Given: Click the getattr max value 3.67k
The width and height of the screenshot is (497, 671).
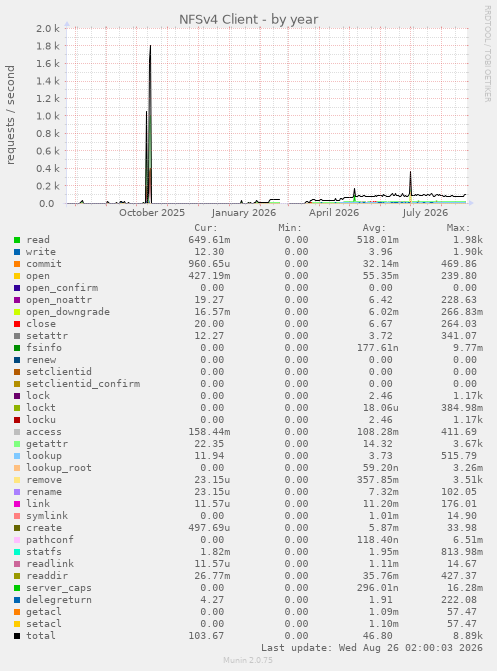Looking at the screenshot, I should tap(468, 444).
